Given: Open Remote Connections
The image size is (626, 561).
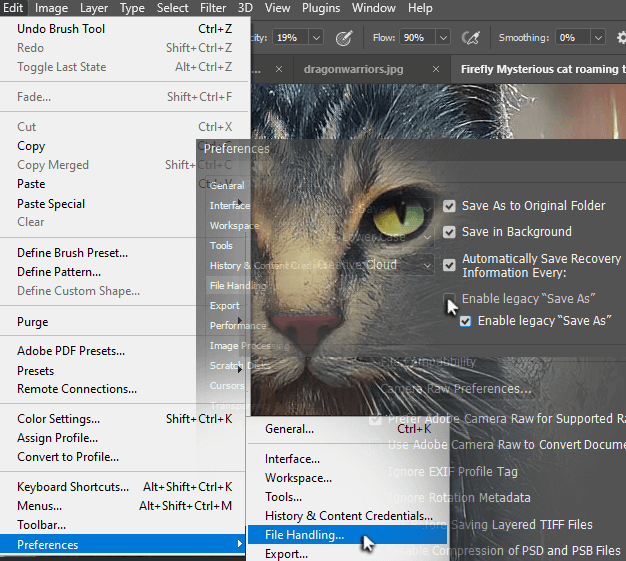Looking at the screenshot, I should (125, 389).
